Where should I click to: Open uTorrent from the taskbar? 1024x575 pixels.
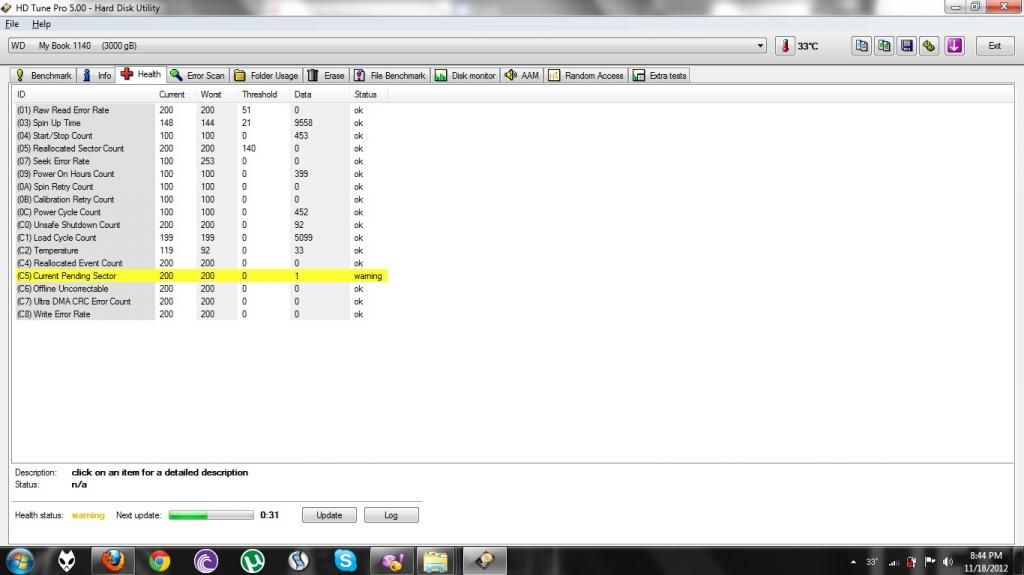[x=252, y=560]
